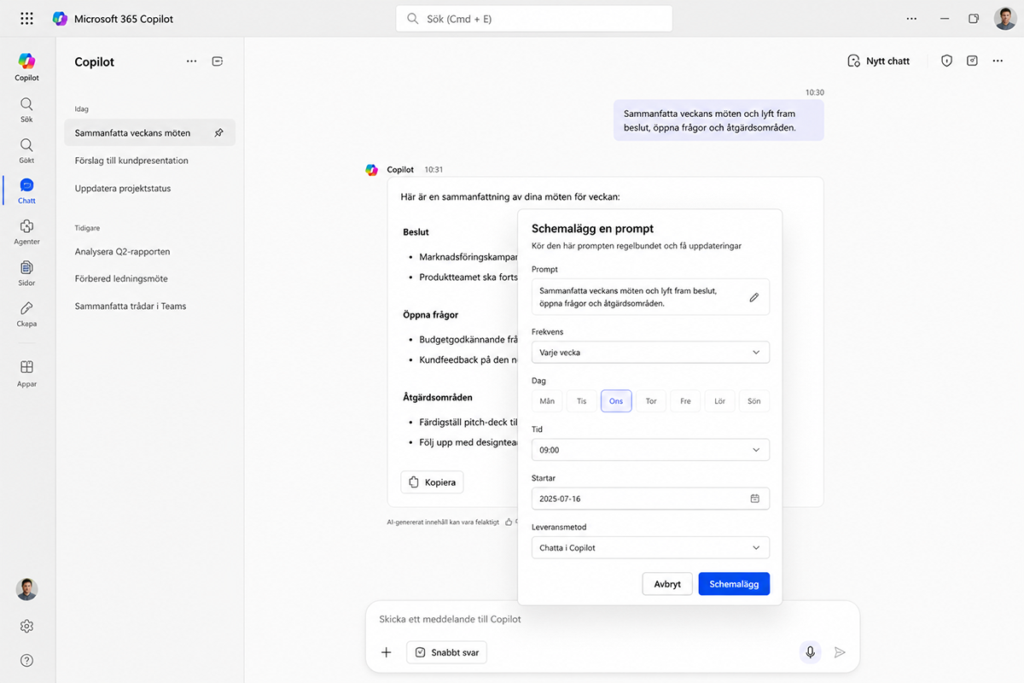Image resolution: width=1024 pixels, height=683 pixels.
Task: Select Lör as the day
Action: [x=720, y=401]
